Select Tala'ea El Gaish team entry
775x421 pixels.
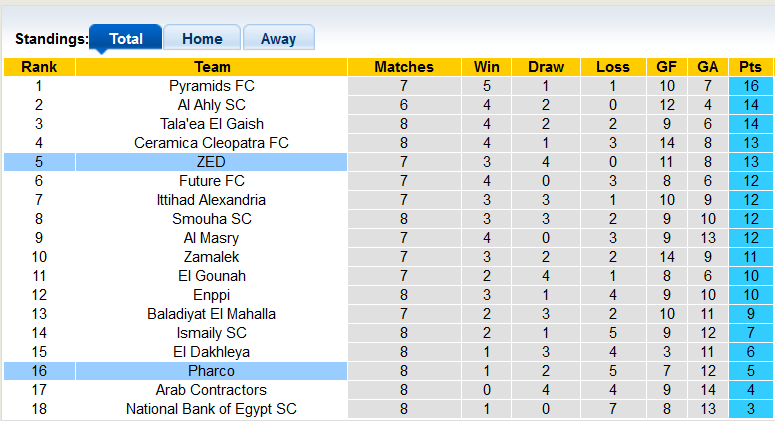tap(212, 124)
